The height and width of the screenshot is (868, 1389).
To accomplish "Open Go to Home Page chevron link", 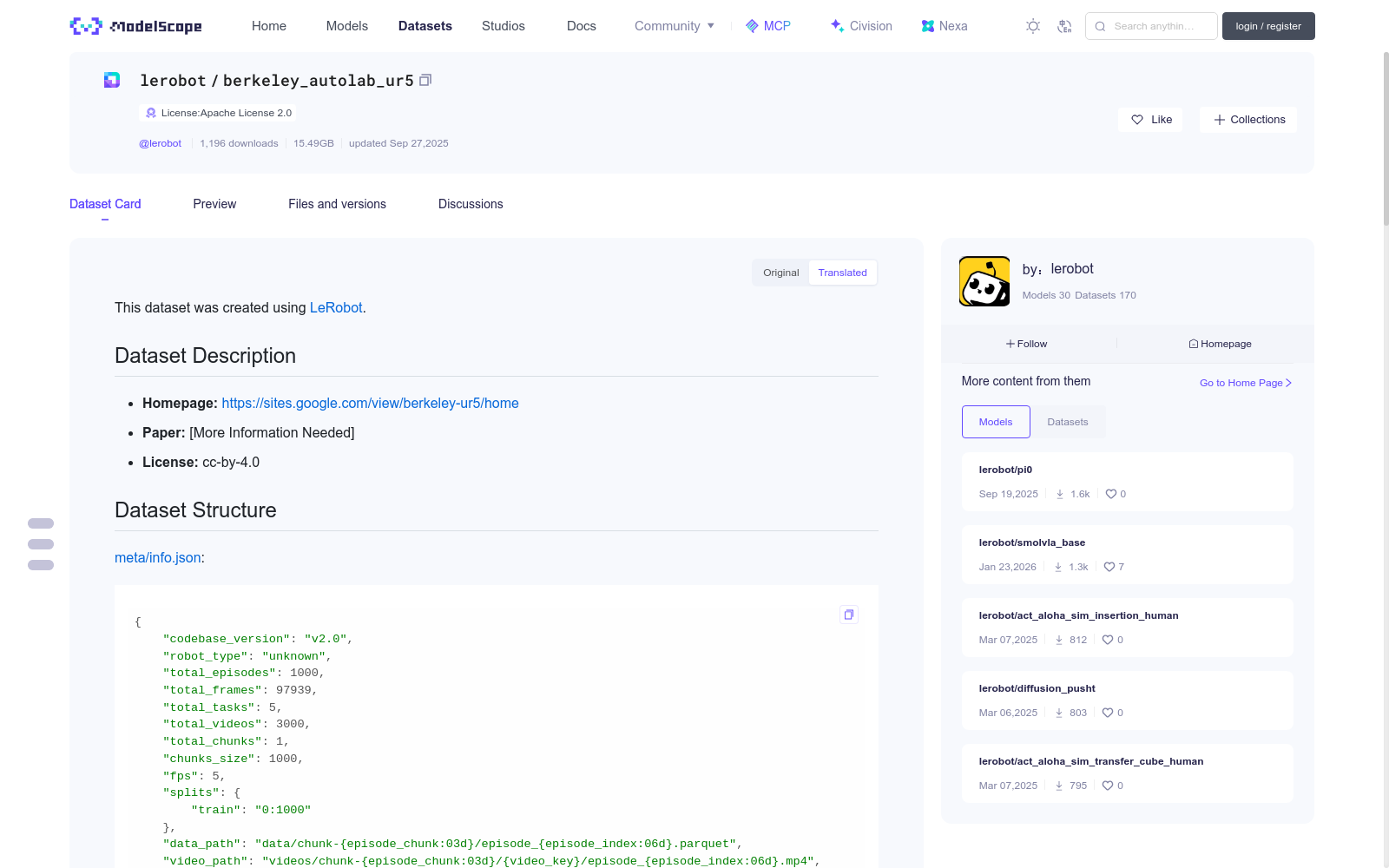I will coord(1246,383).
